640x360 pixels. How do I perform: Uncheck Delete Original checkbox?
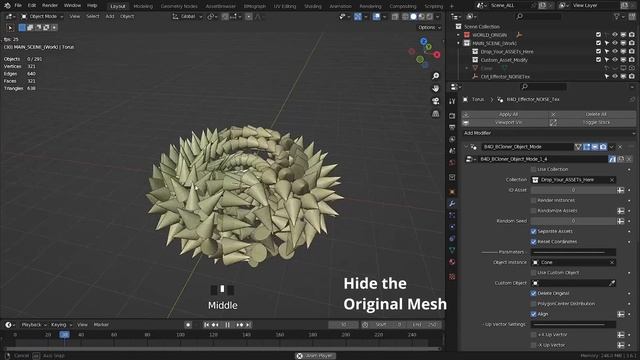point(533,293)
